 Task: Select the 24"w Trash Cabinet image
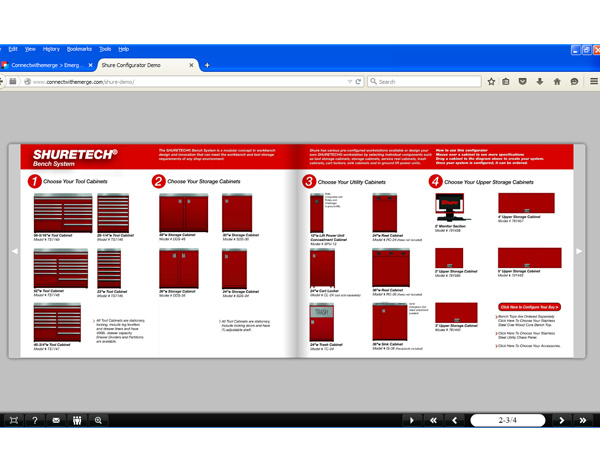click(322, 322)
